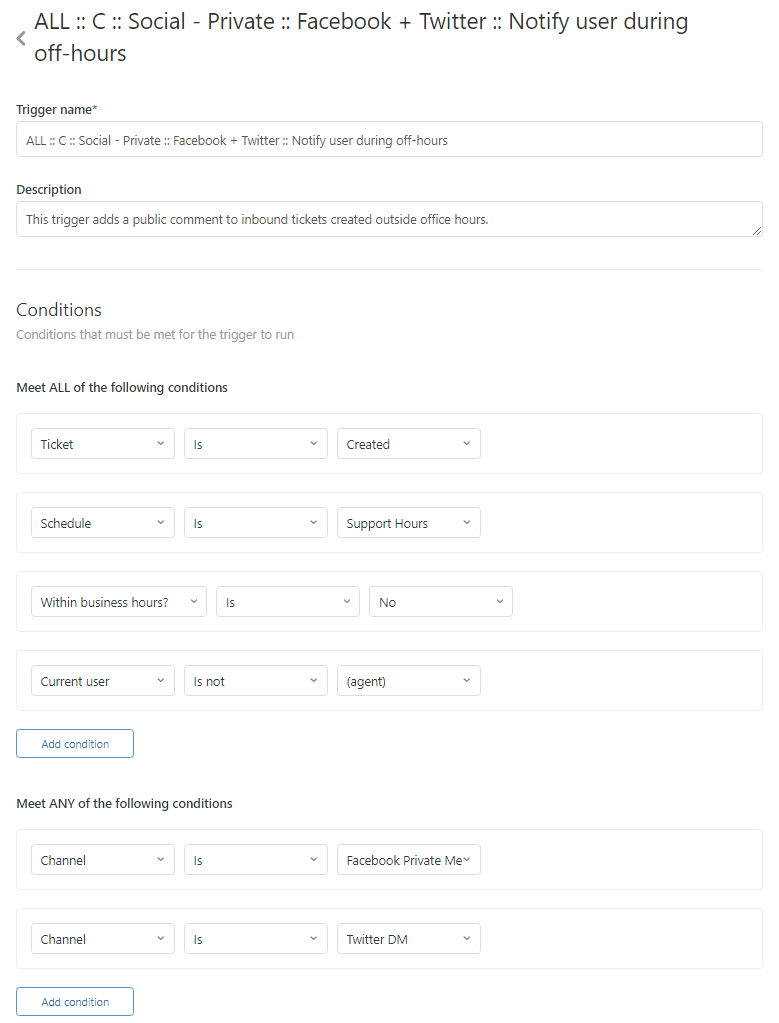The height and width of the screenshot is (1023, 779).
Task: Click the chevron on the Ticket dropdown
Action: click(160, 443)
